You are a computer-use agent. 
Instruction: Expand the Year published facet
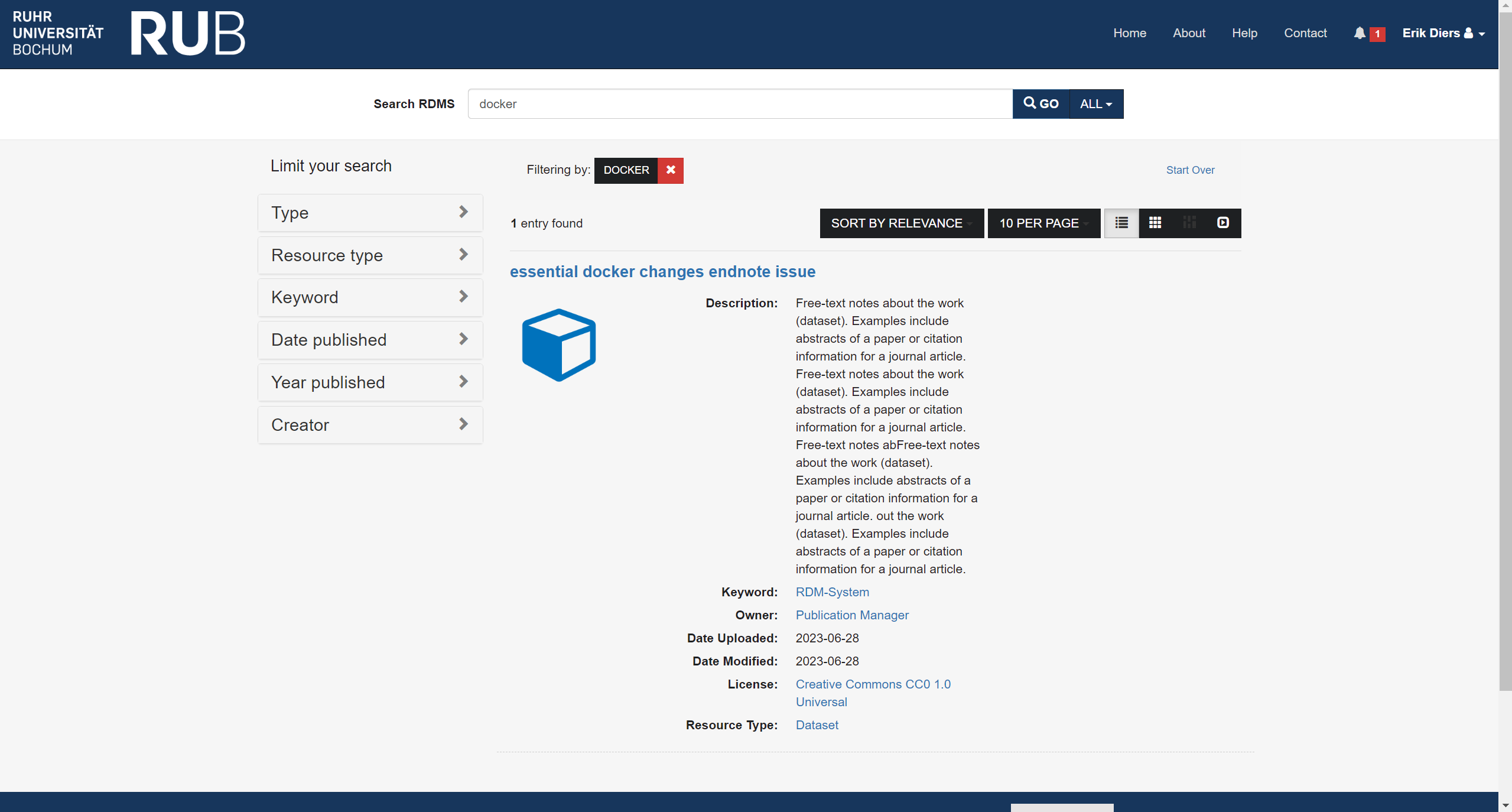click(370, 382)
